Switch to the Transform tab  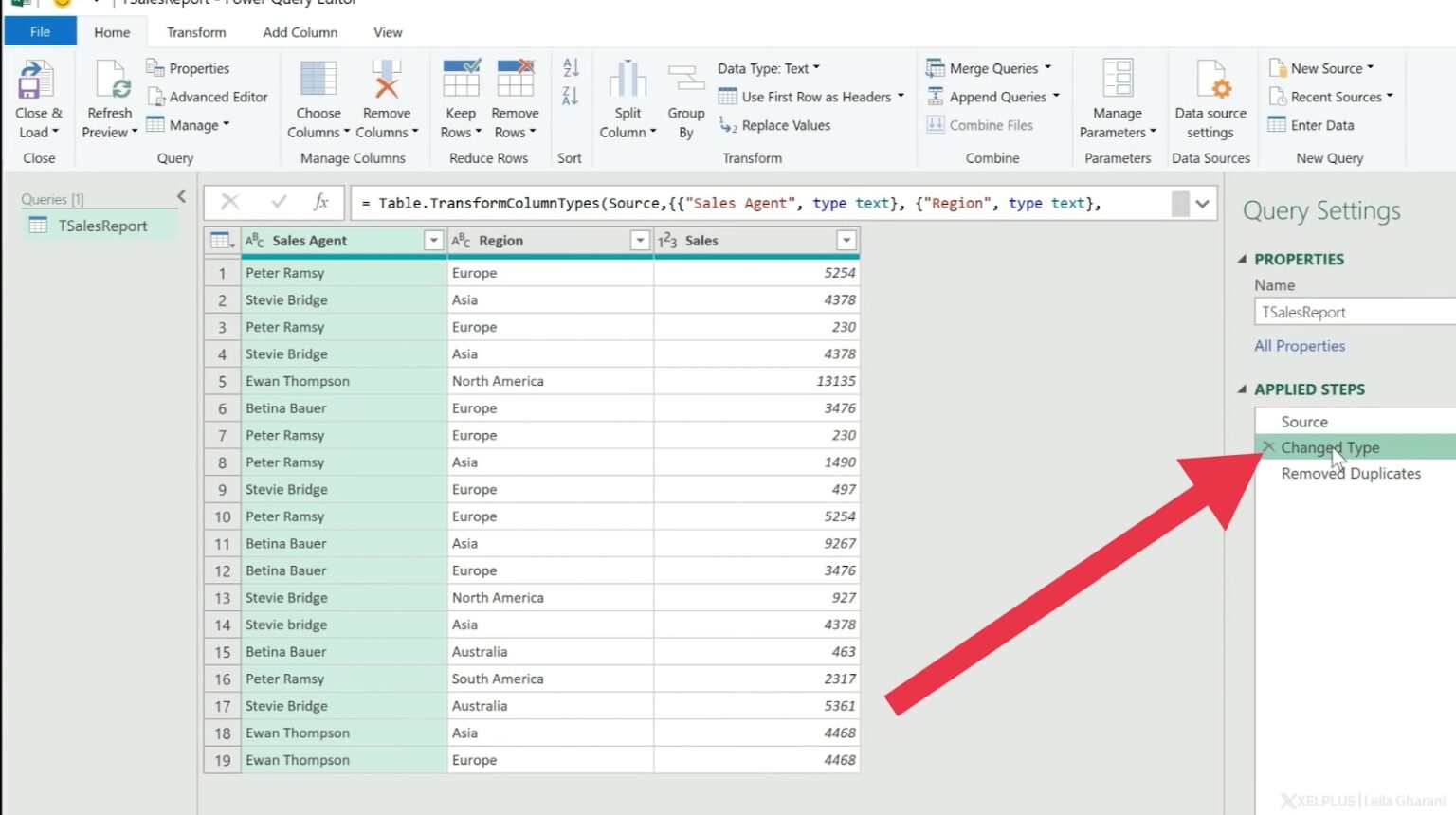pyautogui.click(x=196, y=32)
